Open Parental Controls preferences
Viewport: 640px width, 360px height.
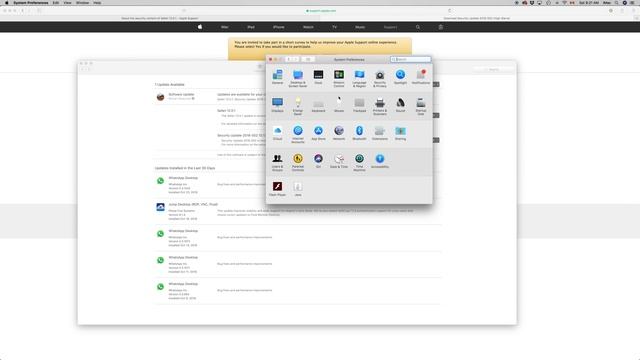298,162
